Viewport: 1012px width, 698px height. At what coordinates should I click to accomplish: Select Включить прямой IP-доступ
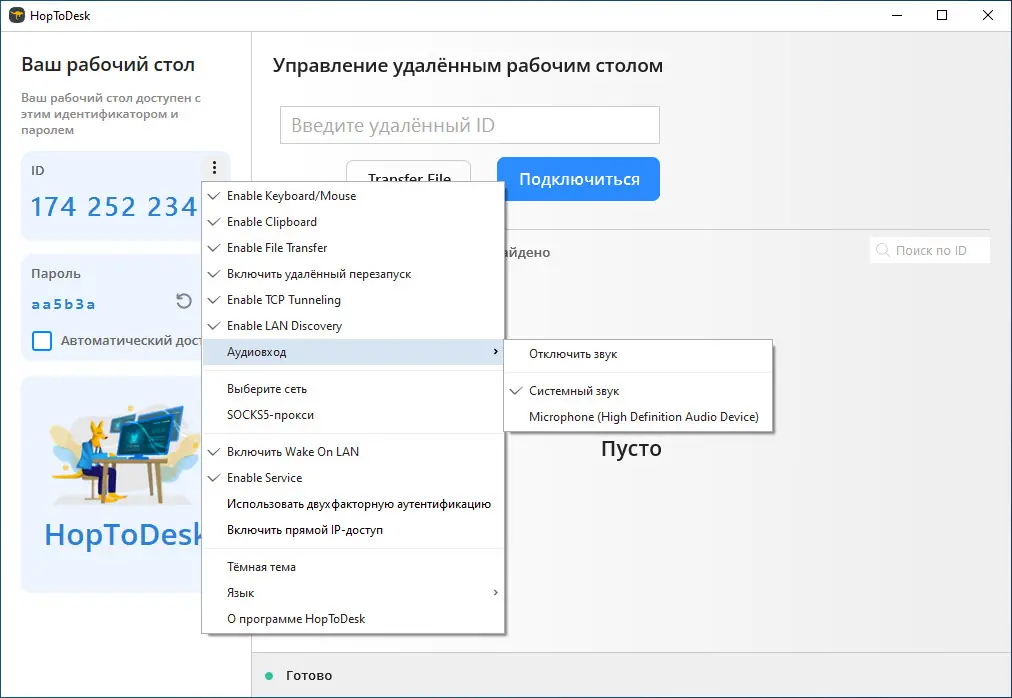tap(353, 530)
